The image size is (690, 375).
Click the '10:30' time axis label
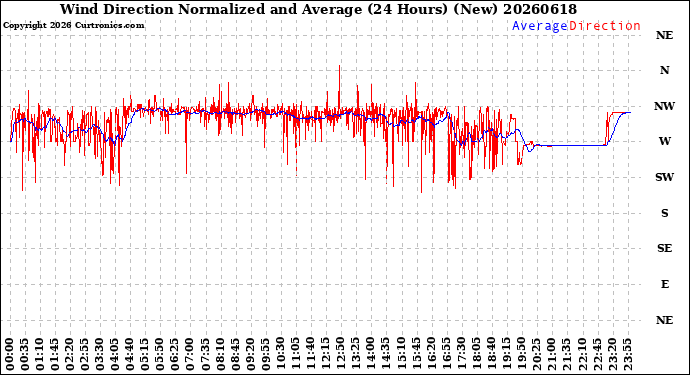[x=280, y=355]
